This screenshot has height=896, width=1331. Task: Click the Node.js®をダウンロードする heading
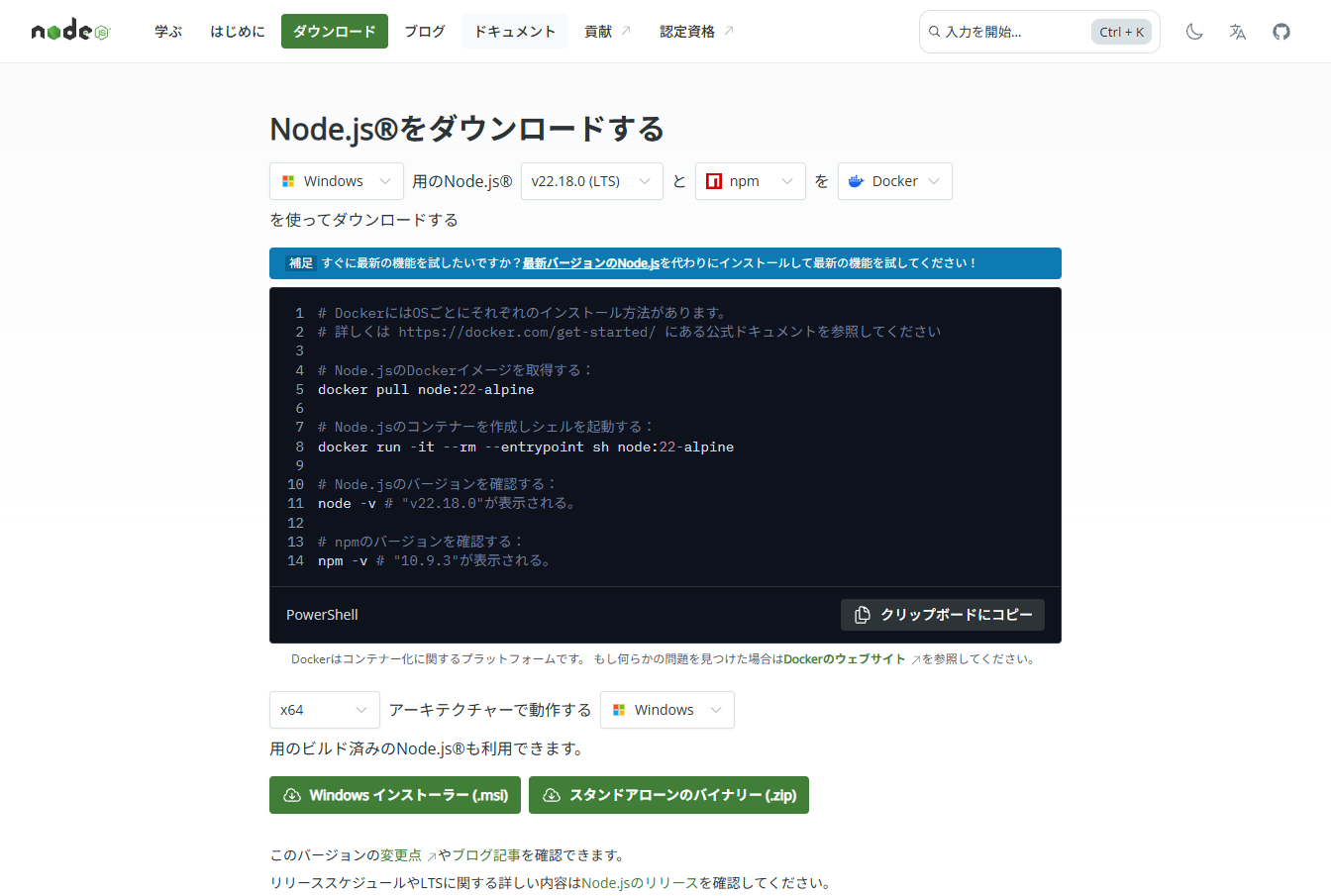[x=466, y=128]
